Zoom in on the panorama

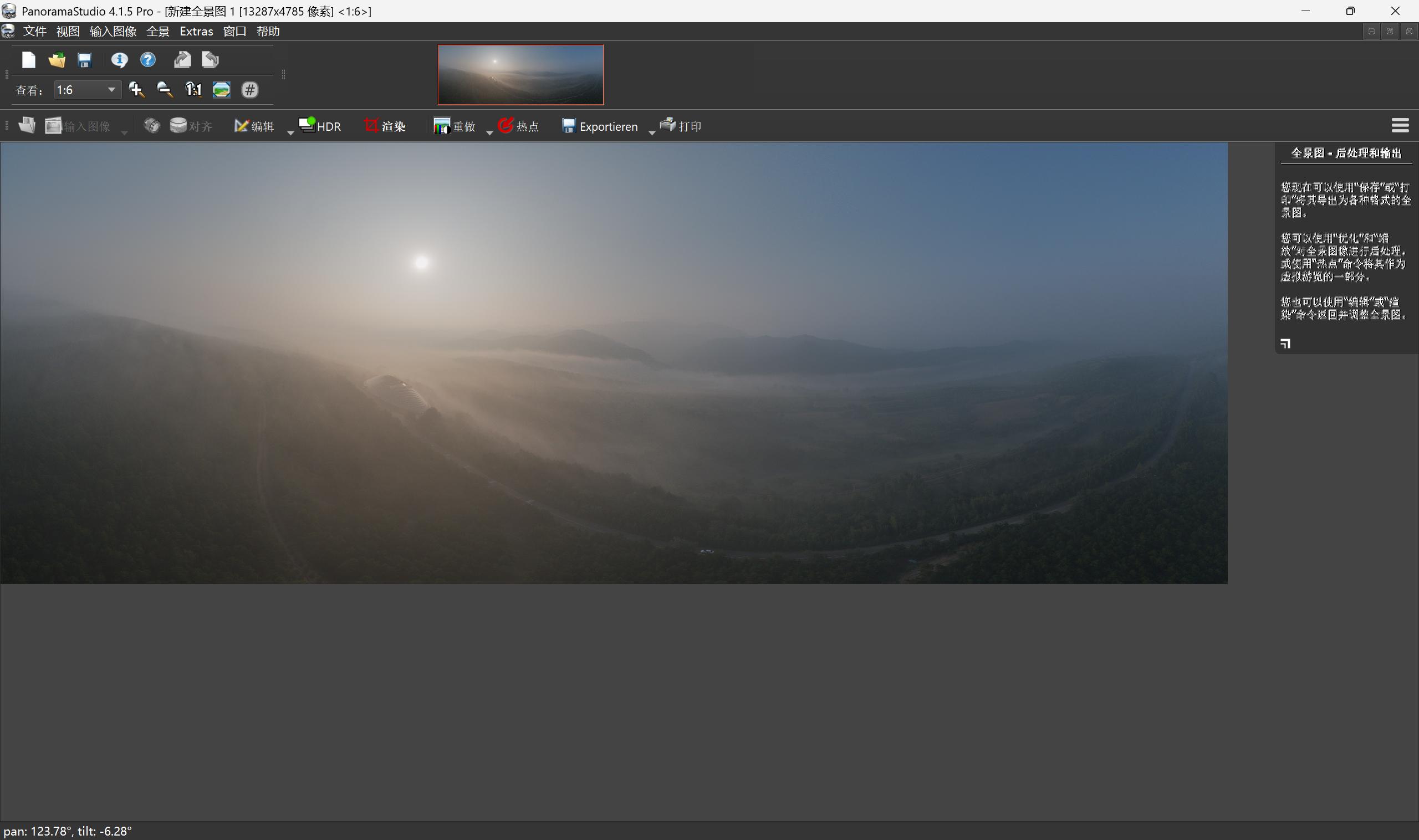point(136,89)
